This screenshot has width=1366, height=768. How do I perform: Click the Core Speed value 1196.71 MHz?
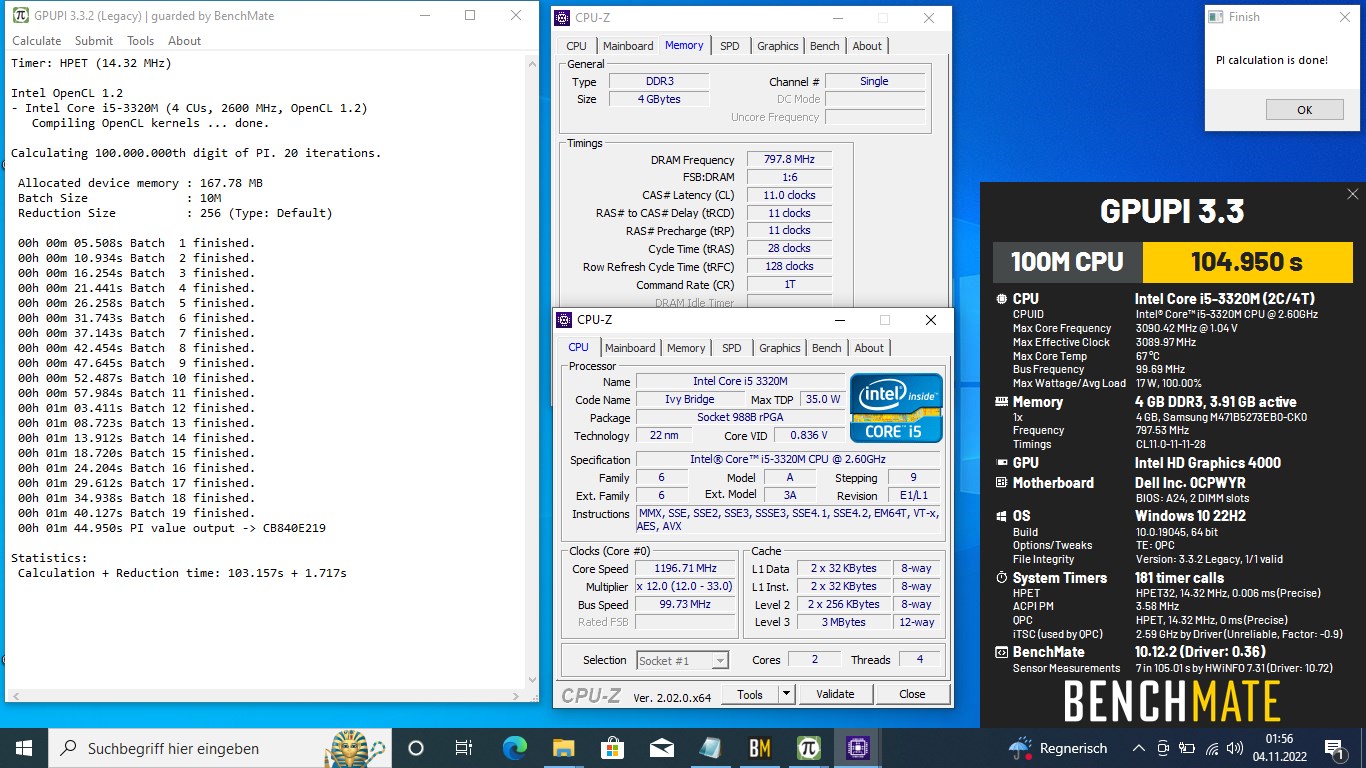point(686,569)
